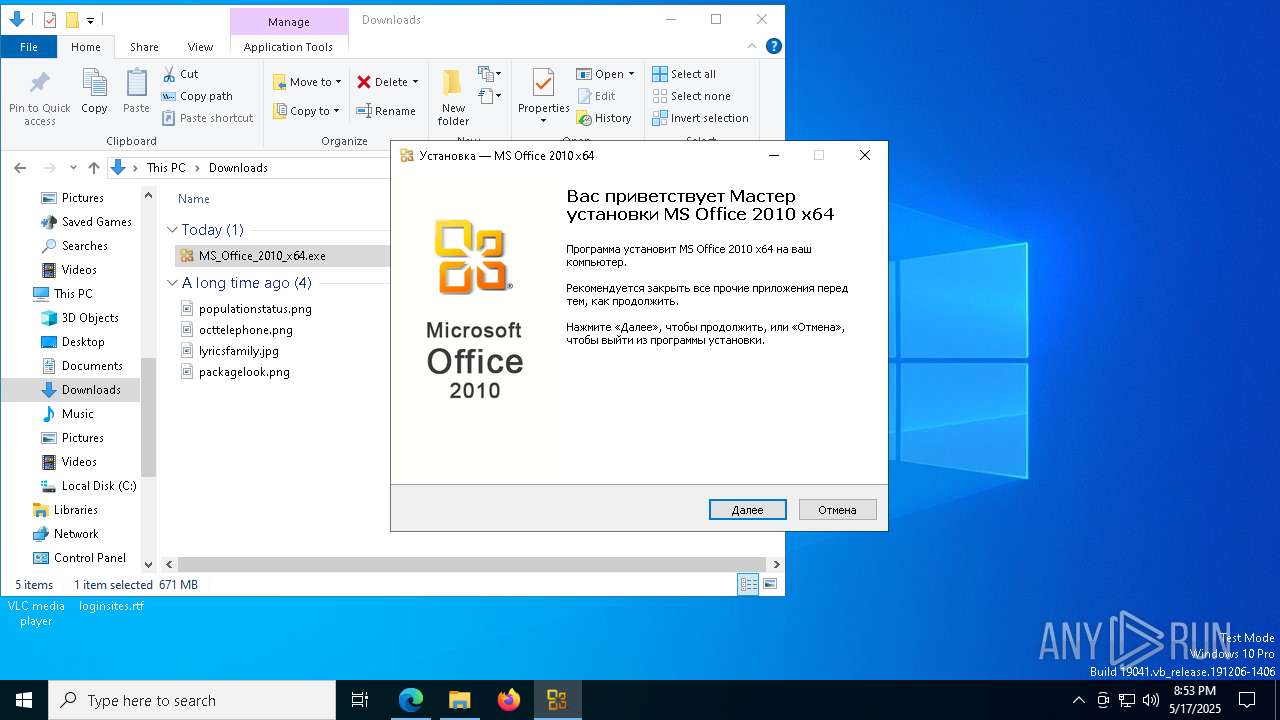Open File Explorer from the taskbar
This screenshot has height=720, width=1280.
click(x=460, y=700)
